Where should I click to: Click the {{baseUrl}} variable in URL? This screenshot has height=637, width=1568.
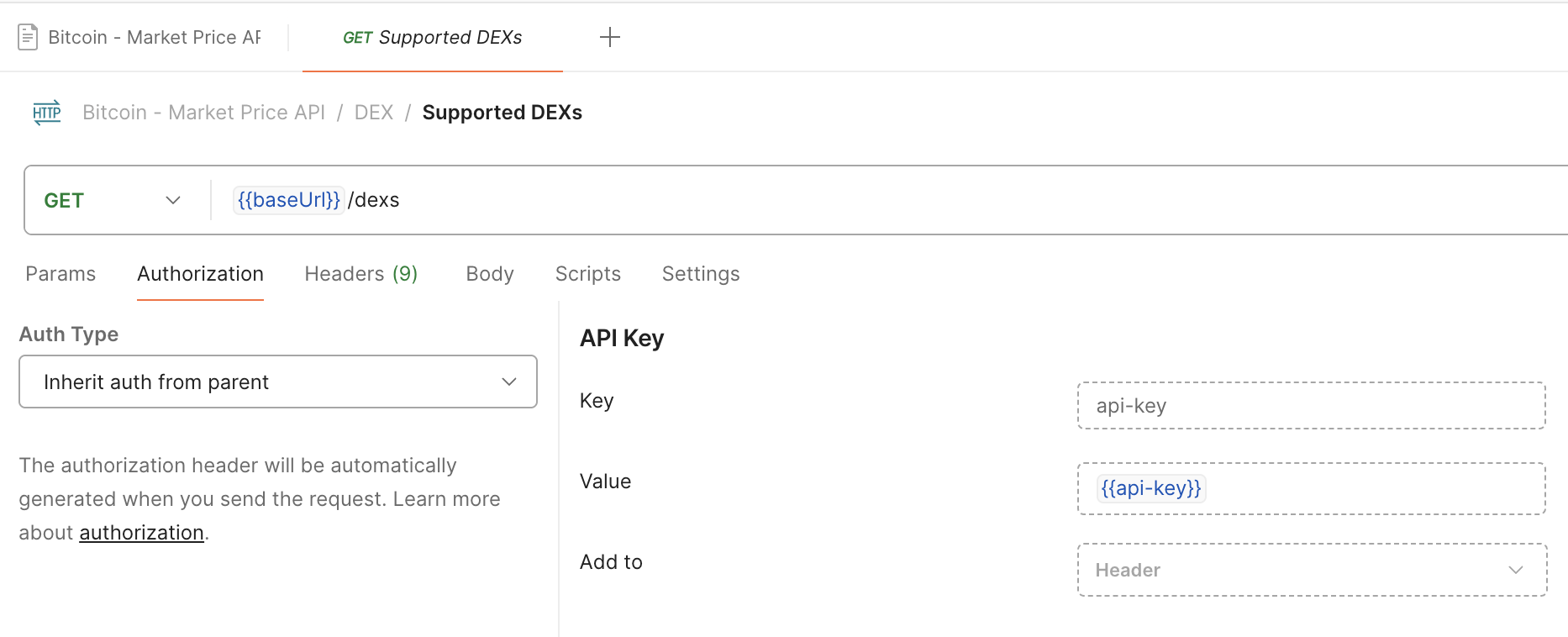point(289,200)
